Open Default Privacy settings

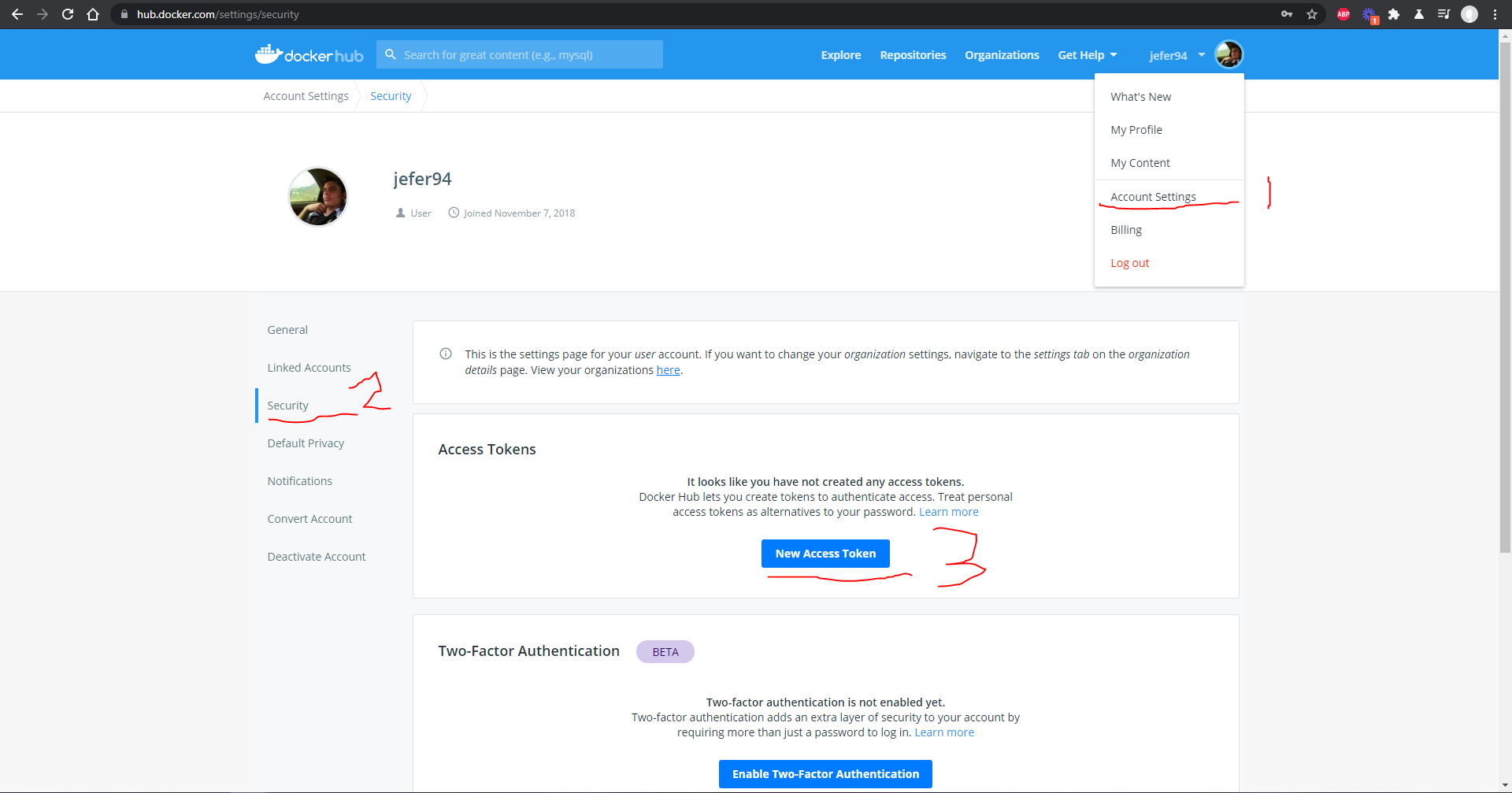tap(306, 443)
